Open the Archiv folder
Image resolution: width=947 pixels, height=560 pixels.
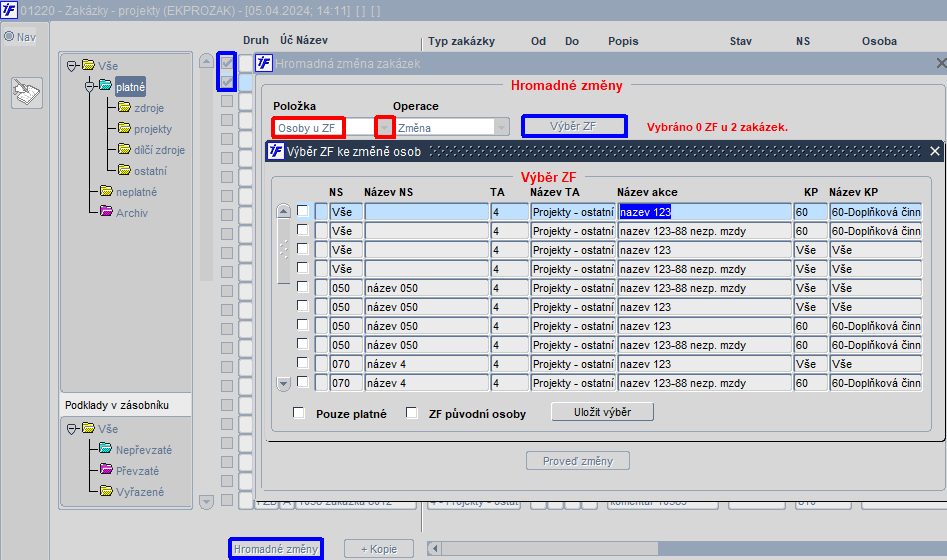132,213
